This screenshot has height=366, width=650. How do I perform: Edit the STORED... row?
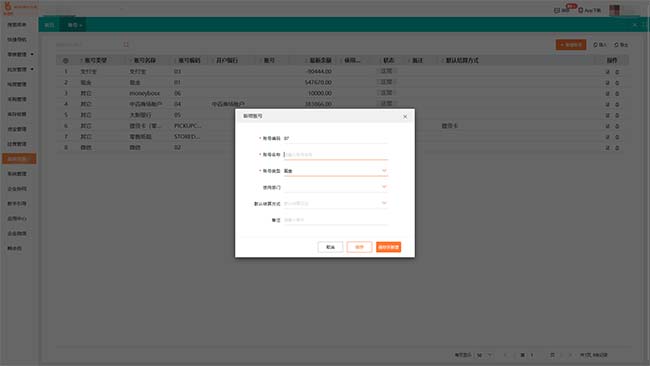[608, 137]
